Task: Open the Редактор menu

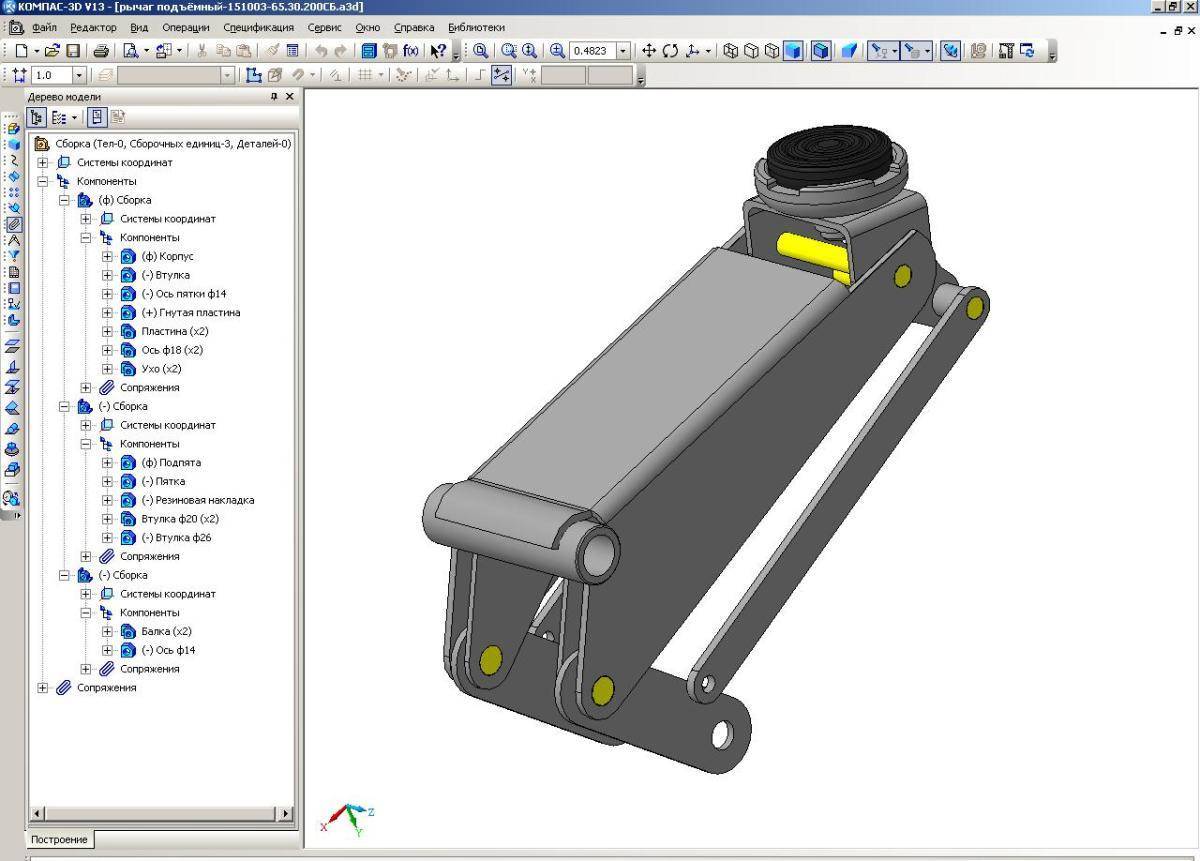Action: coord(93,27)
